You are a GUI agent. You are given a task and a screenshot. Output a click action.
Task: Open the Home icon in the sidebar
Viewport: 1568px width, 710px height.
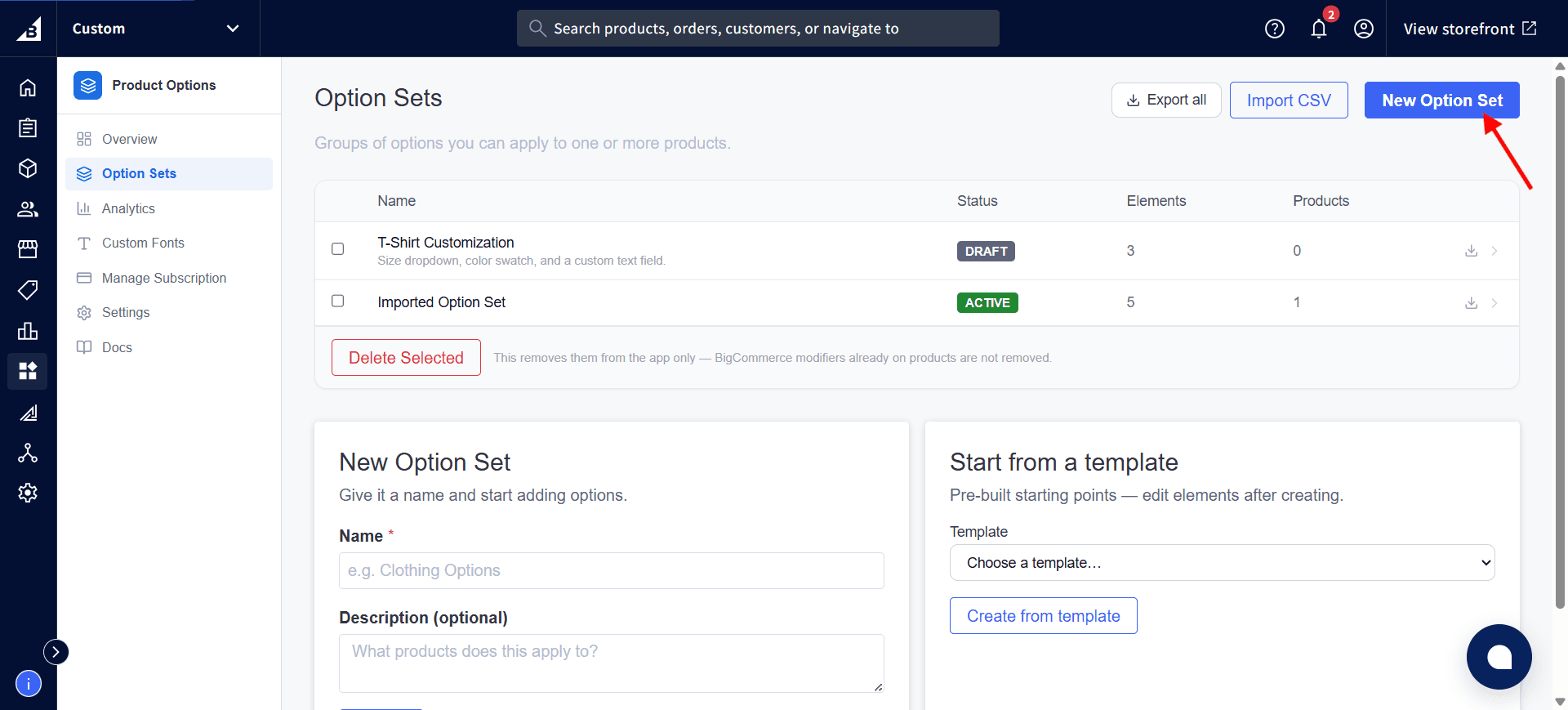[28, 87]
